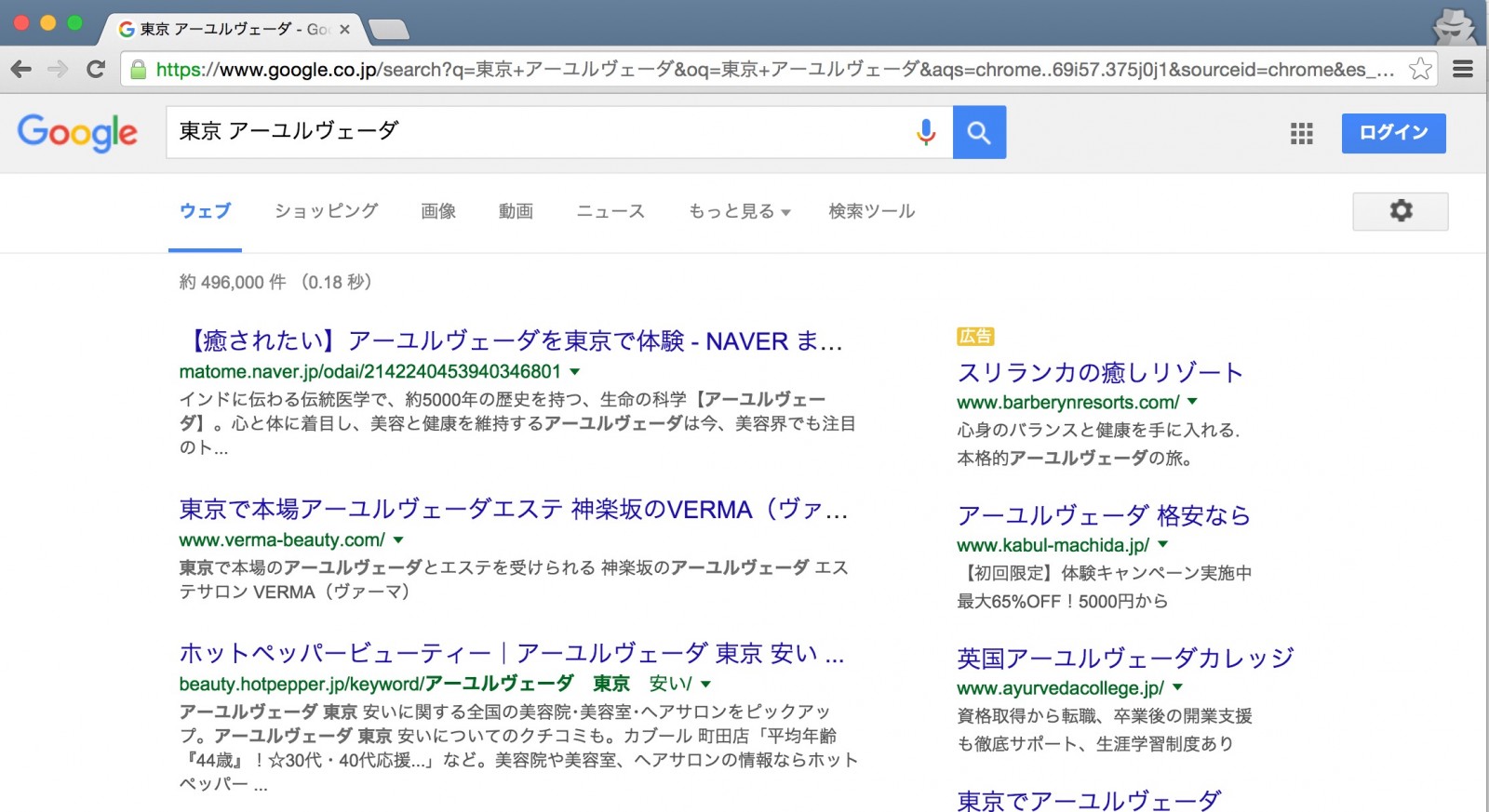Screen dimensions: 1489x812
Task: Expand matome.naver.jp result arrow
Action: [575, 372]
